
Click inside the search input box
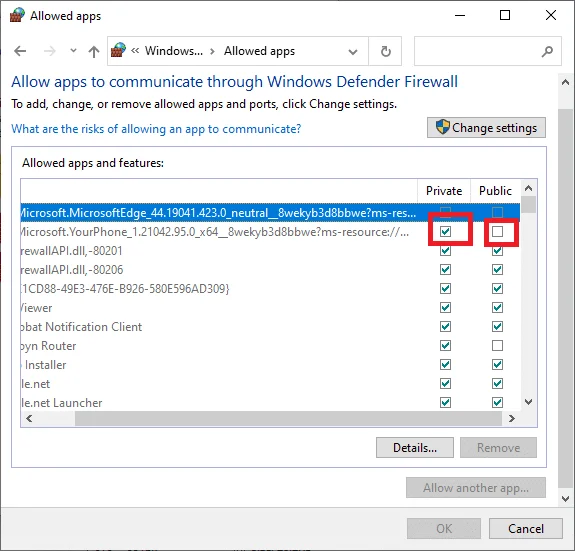(477, 51)
